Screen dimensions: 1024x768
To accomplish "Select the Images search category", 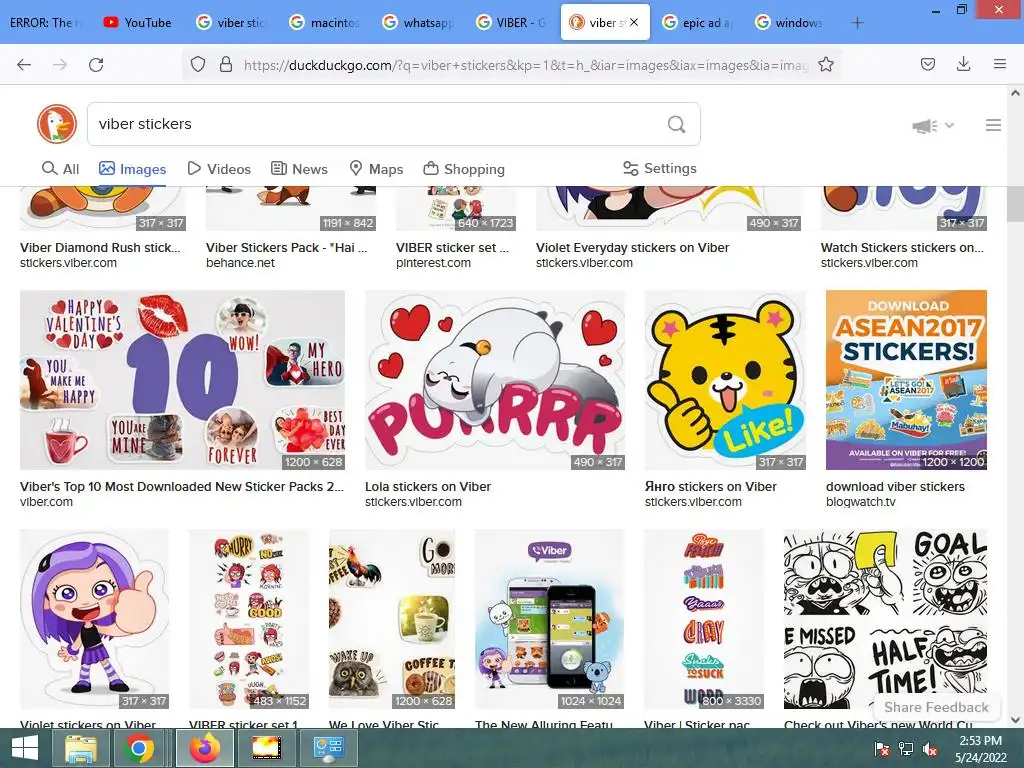I will pos(133,169).
